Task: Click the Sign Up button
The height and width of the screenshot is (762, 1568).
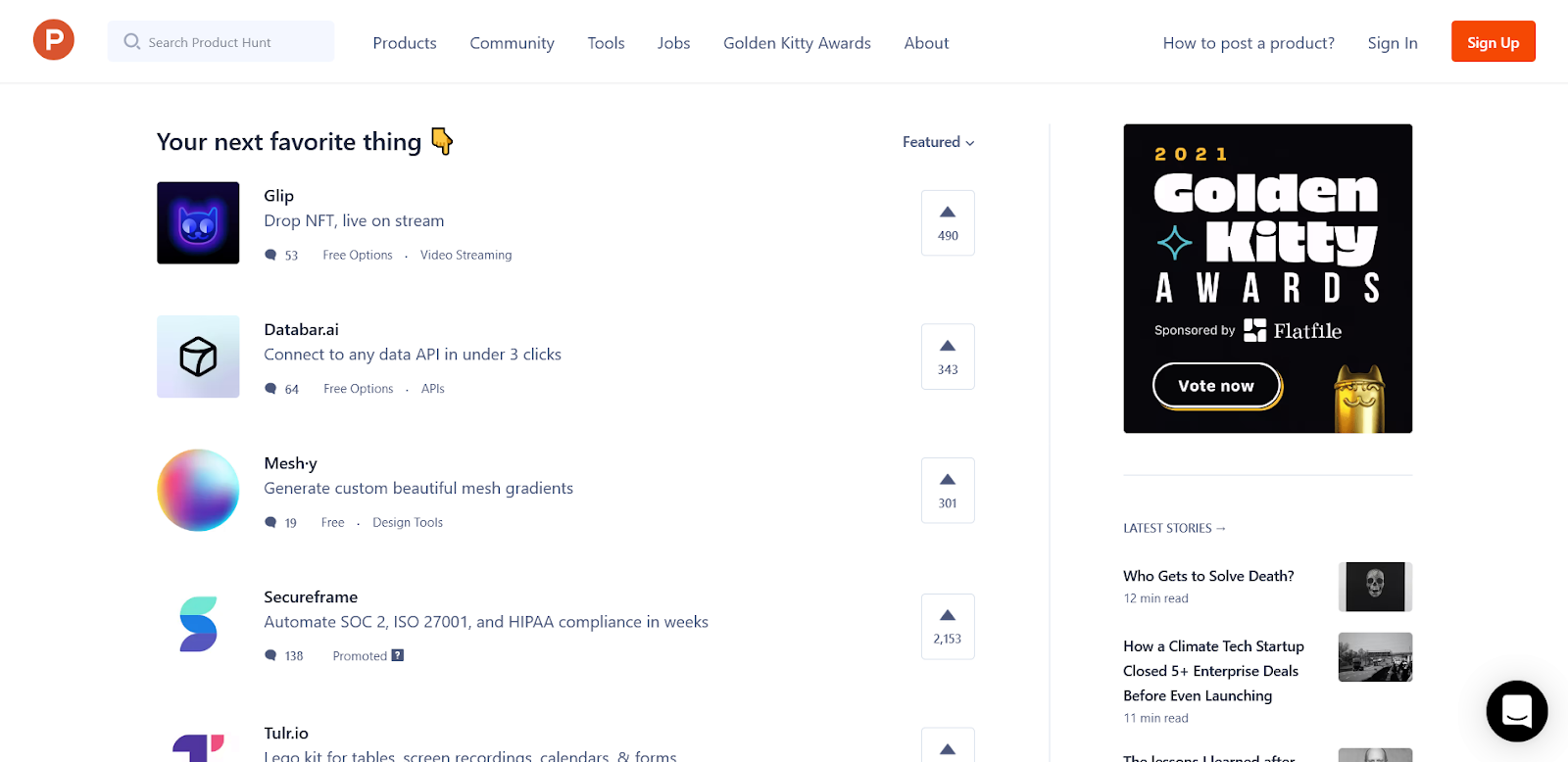Action: pyautogui.click(x=1494, y=41)
